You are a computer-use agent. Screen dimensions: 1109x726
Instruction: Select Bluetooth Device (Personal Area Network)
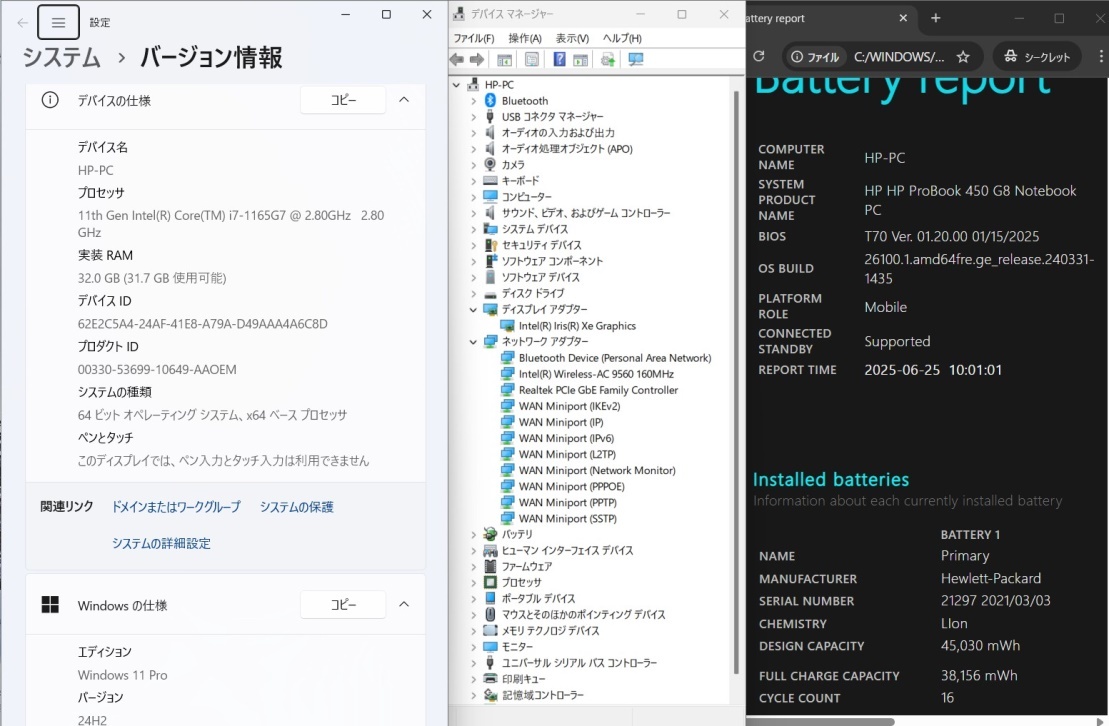[615, 358]
